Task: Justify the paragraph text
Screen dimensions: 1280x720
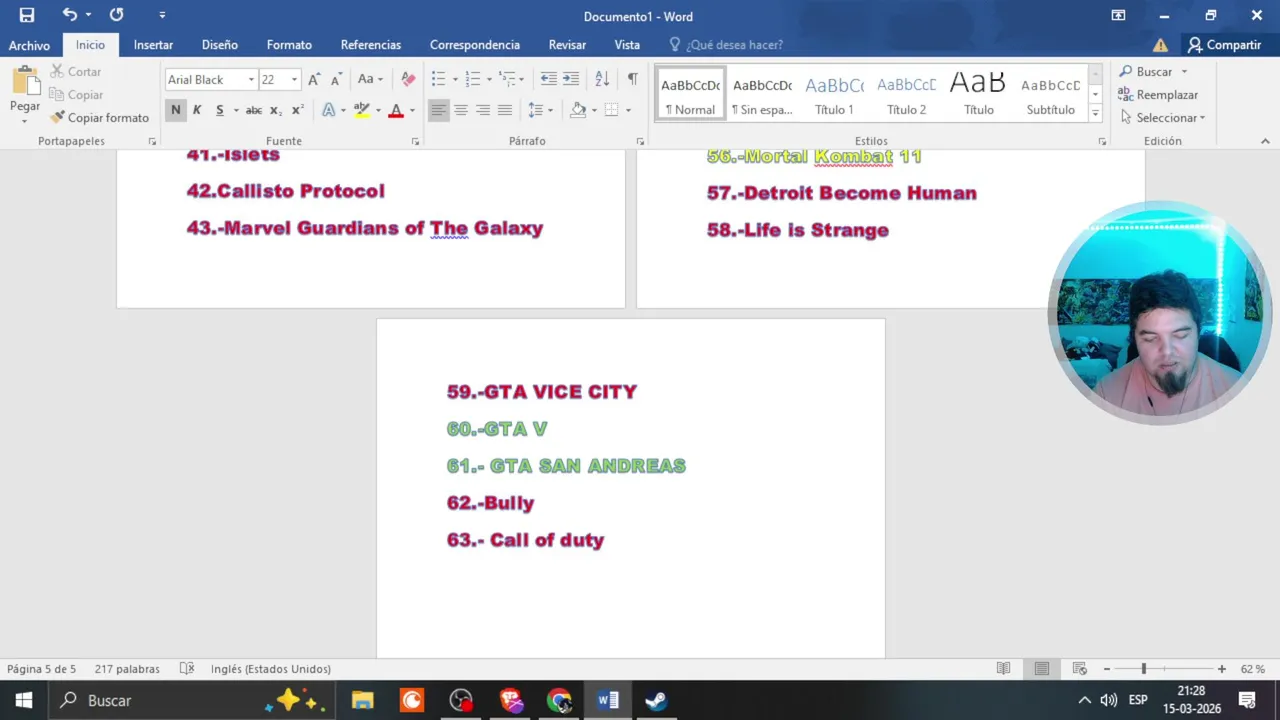Action: (x=505, y=110)
